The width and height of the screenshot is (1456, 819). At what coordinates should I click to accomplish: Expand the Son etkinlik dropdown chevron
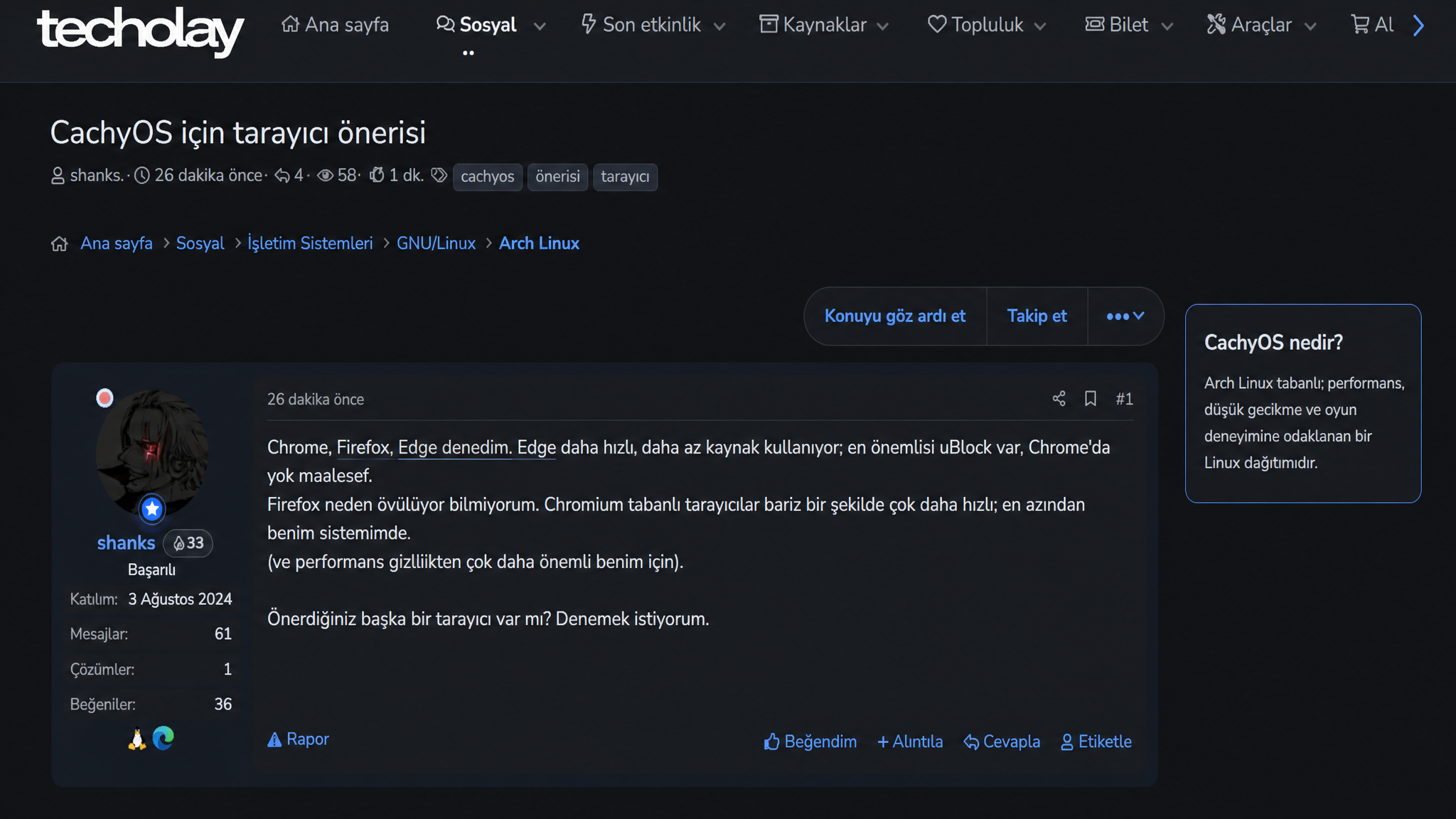point(719,26)
